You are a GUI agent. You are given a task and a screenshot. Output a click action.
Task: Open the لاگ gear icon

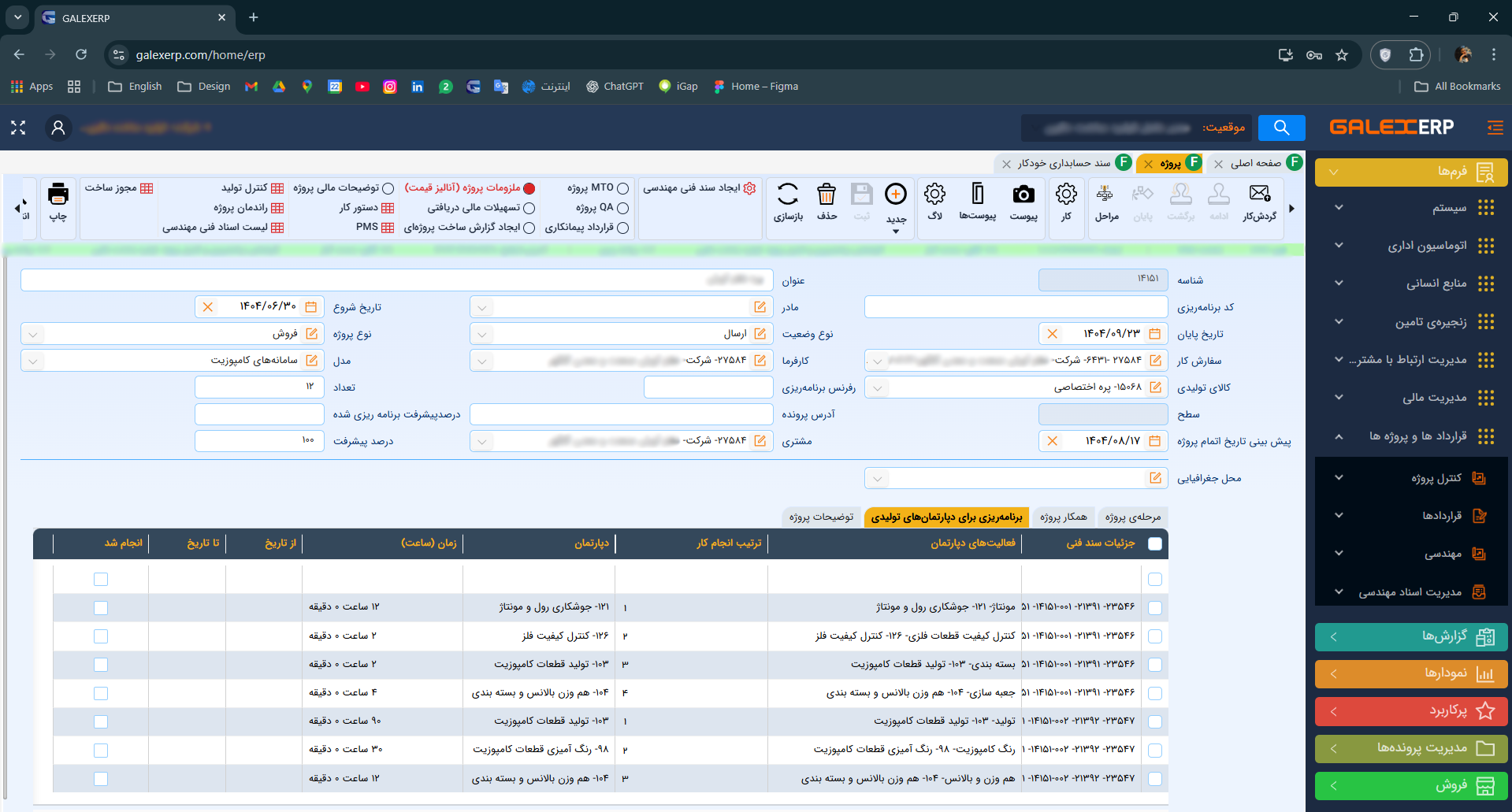[935, 194]
